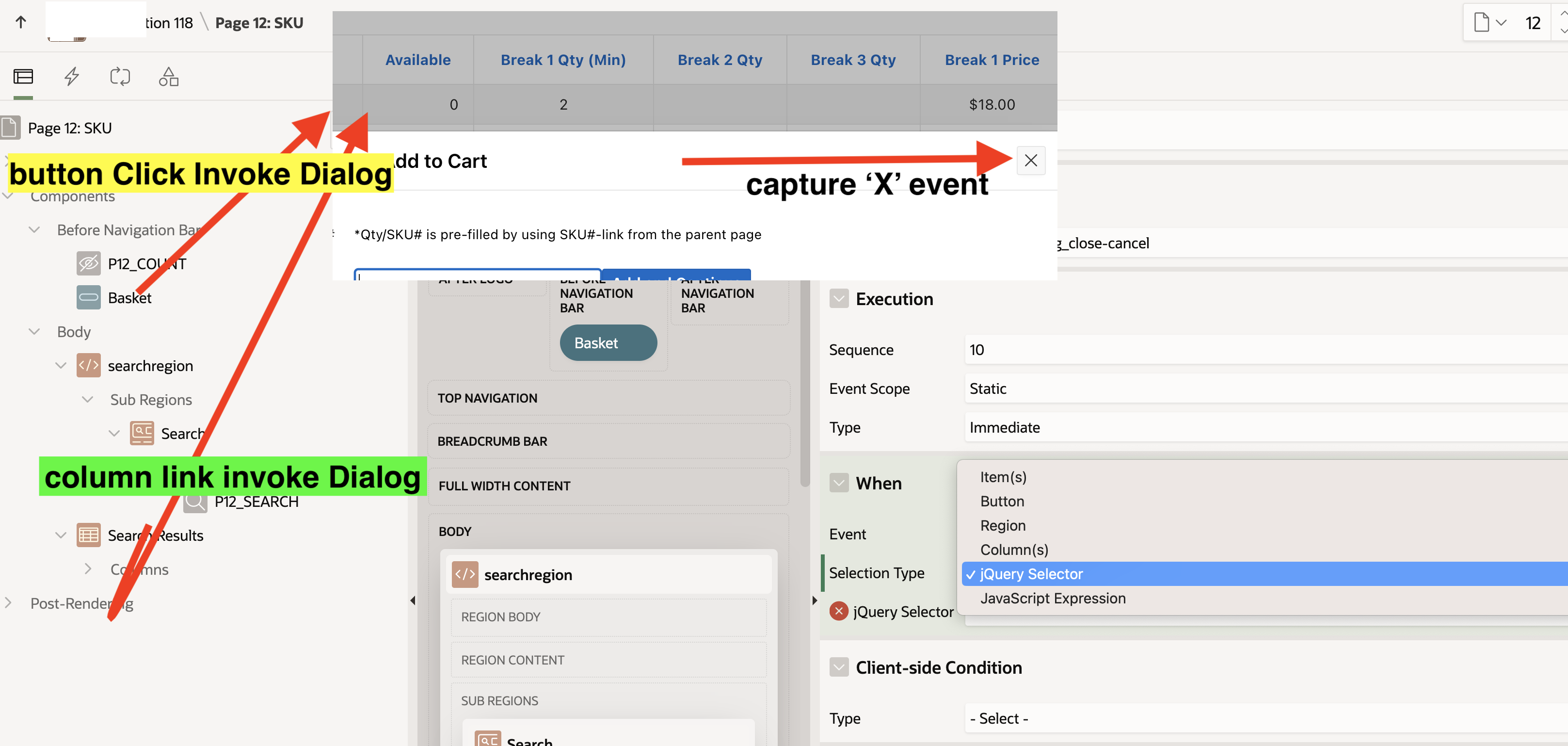Choose JavaScript Expression from selection list
This screenshot has height=746, width=1568.
(x=1053, y=599)
